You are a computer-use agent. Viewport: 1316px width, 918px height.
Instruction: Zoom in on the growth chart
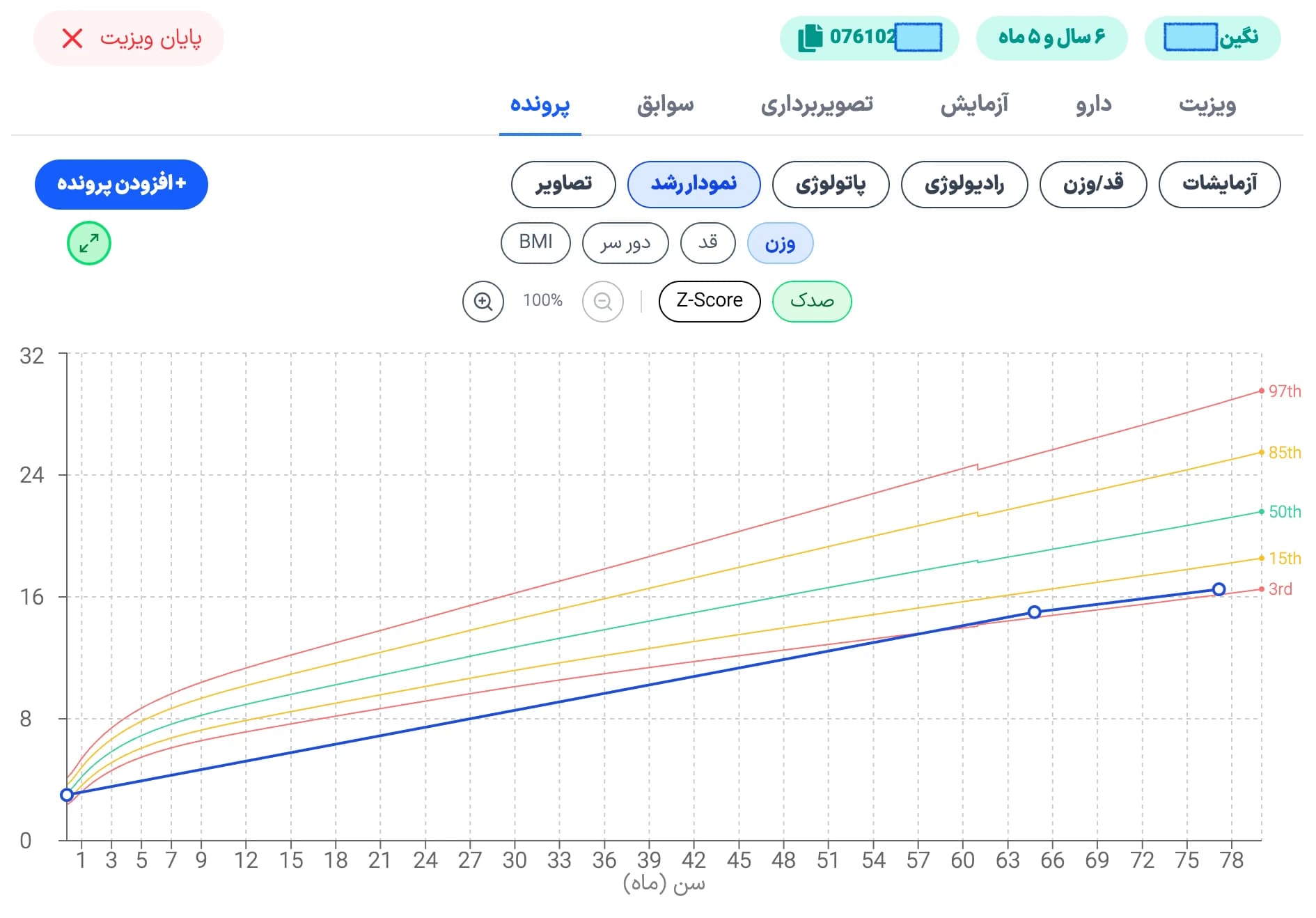point(483,302)
